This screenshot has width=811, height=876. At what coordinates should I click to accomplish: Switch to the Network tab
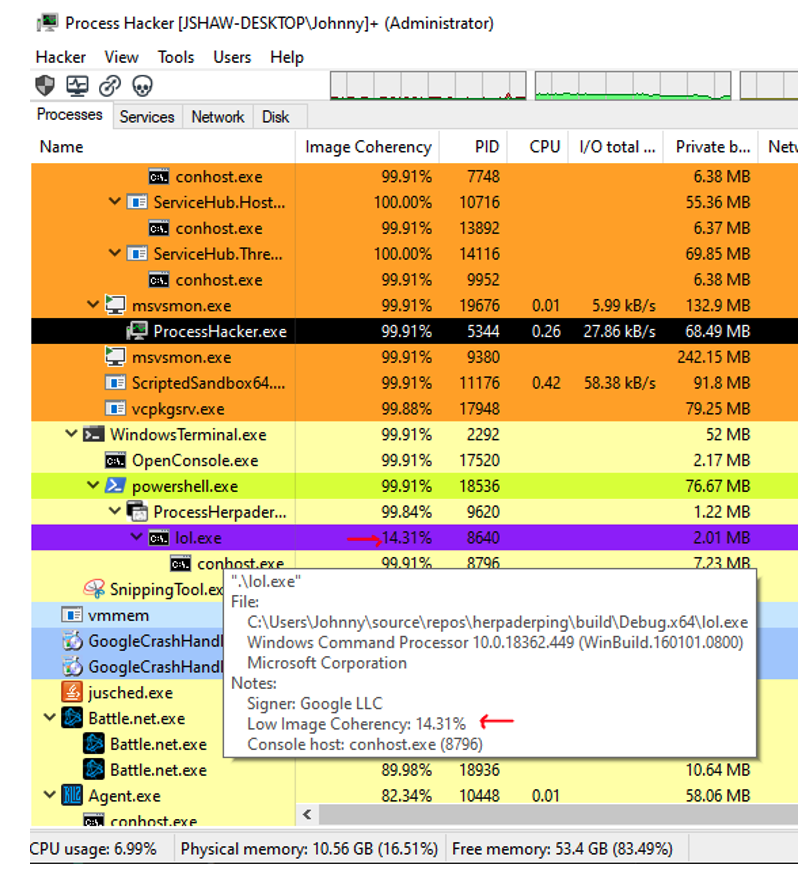click(x=218, y=117)
